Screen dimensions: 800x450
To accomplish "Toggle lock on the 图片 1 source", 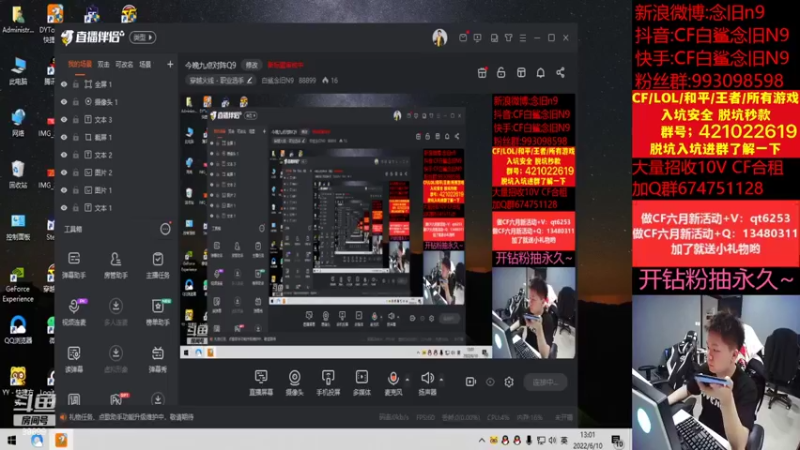I will coord(76,190).
